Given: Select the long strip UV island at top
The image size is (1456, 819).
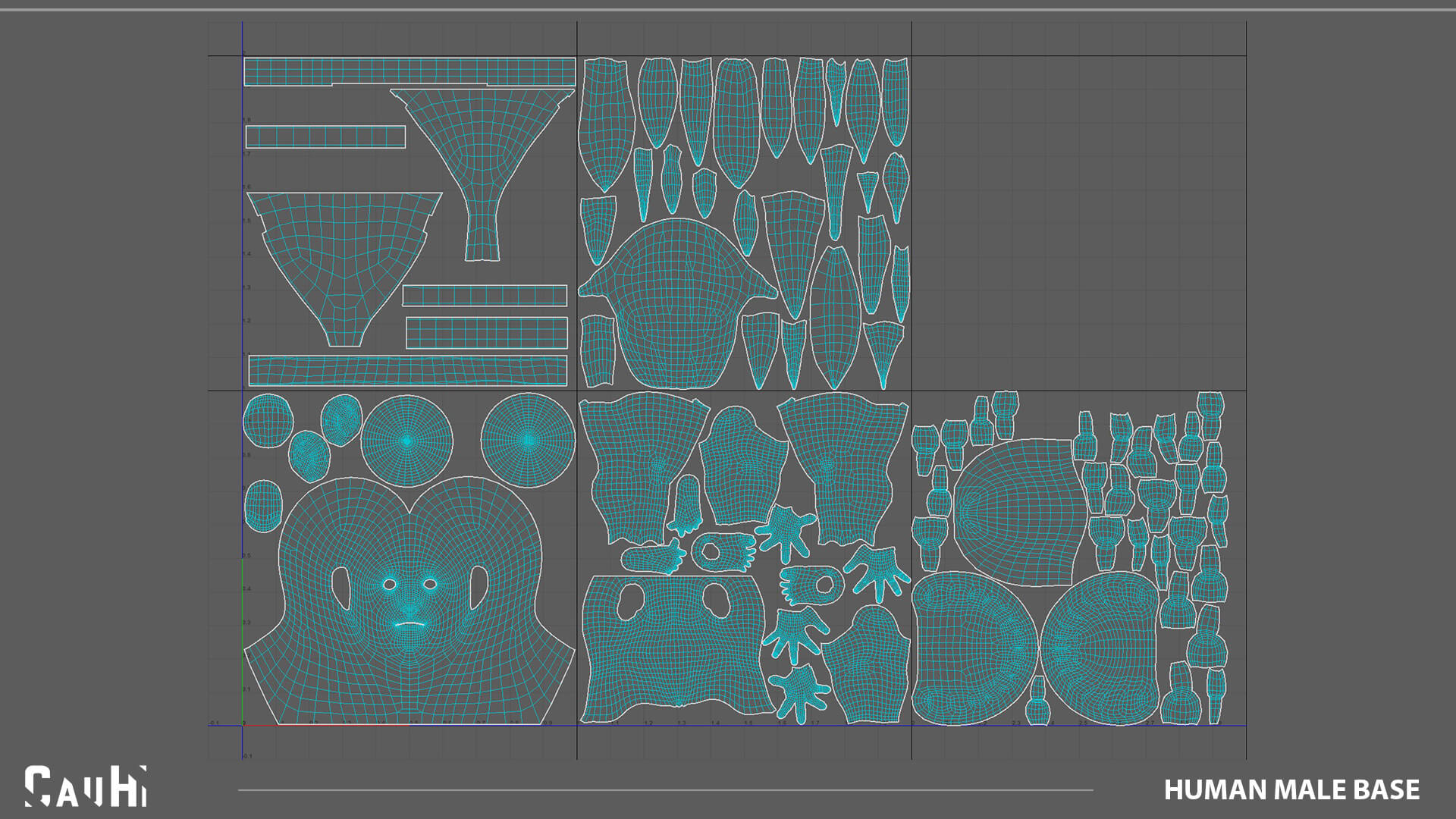Looking at the screenshot, I should (409, 72).
